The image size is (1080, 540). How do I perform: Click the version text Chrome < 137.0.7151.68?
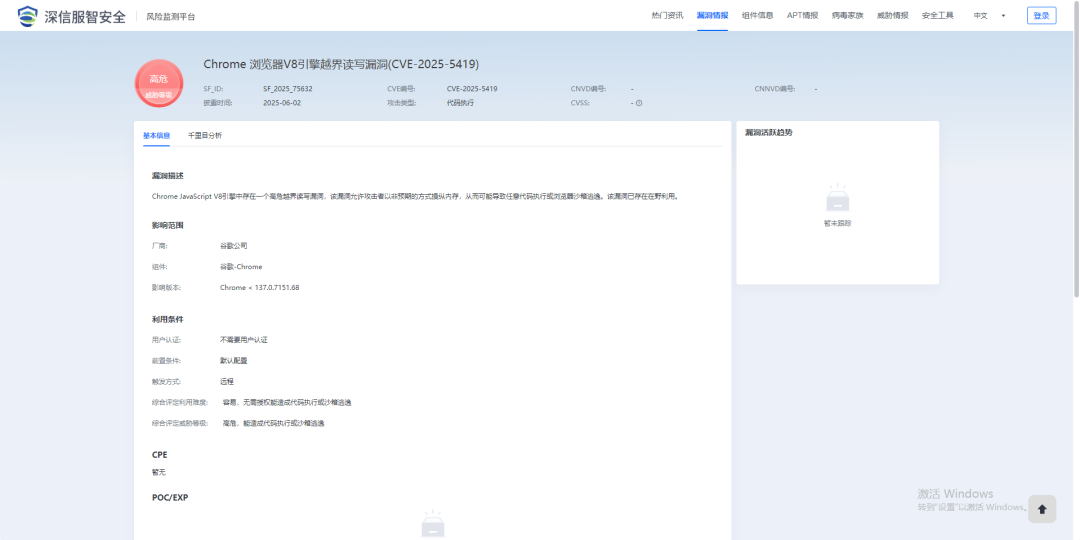(260, 287)
